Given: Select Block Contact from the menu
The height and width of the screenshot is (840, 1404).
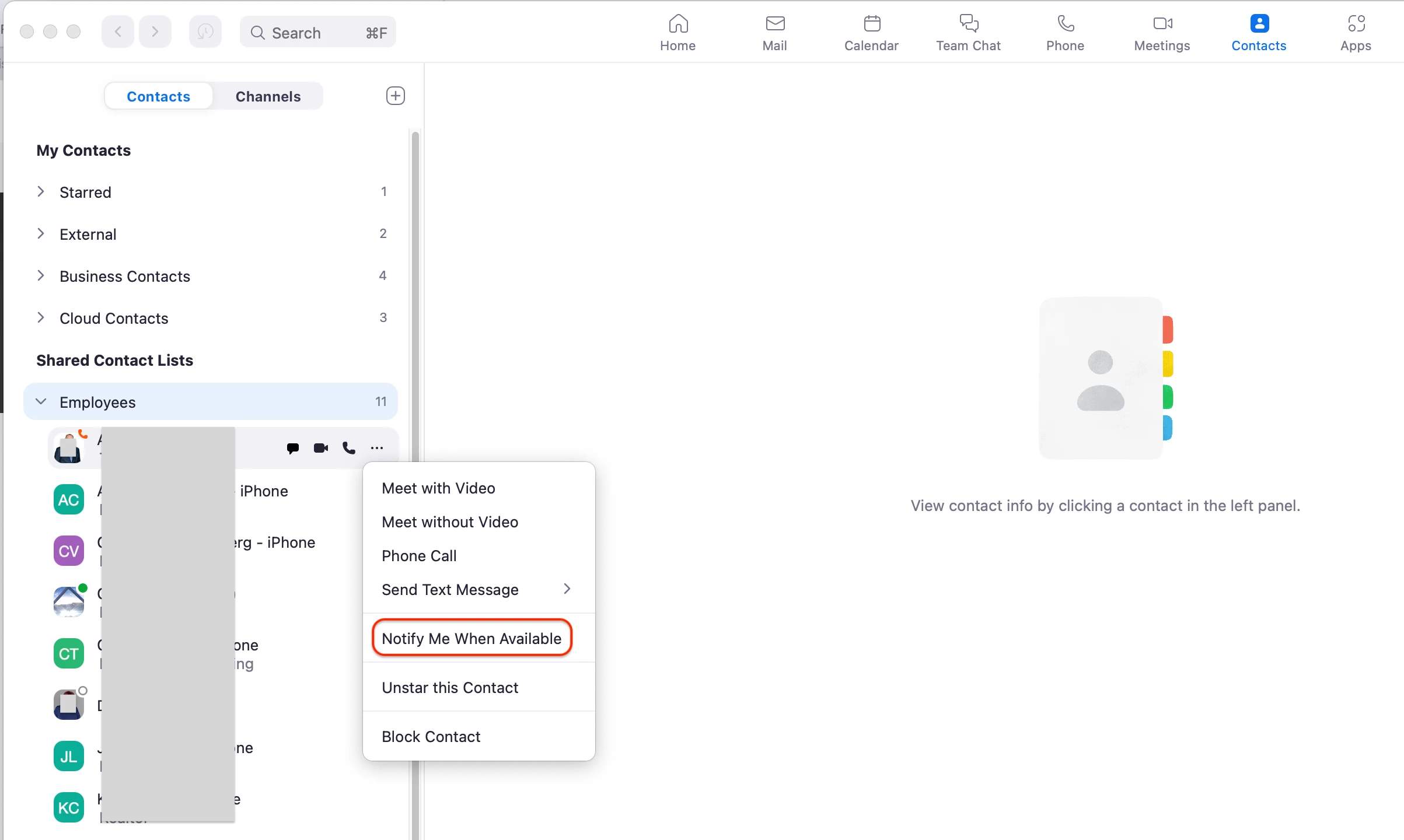Looking at the screenshot, I should pos(431,736).
